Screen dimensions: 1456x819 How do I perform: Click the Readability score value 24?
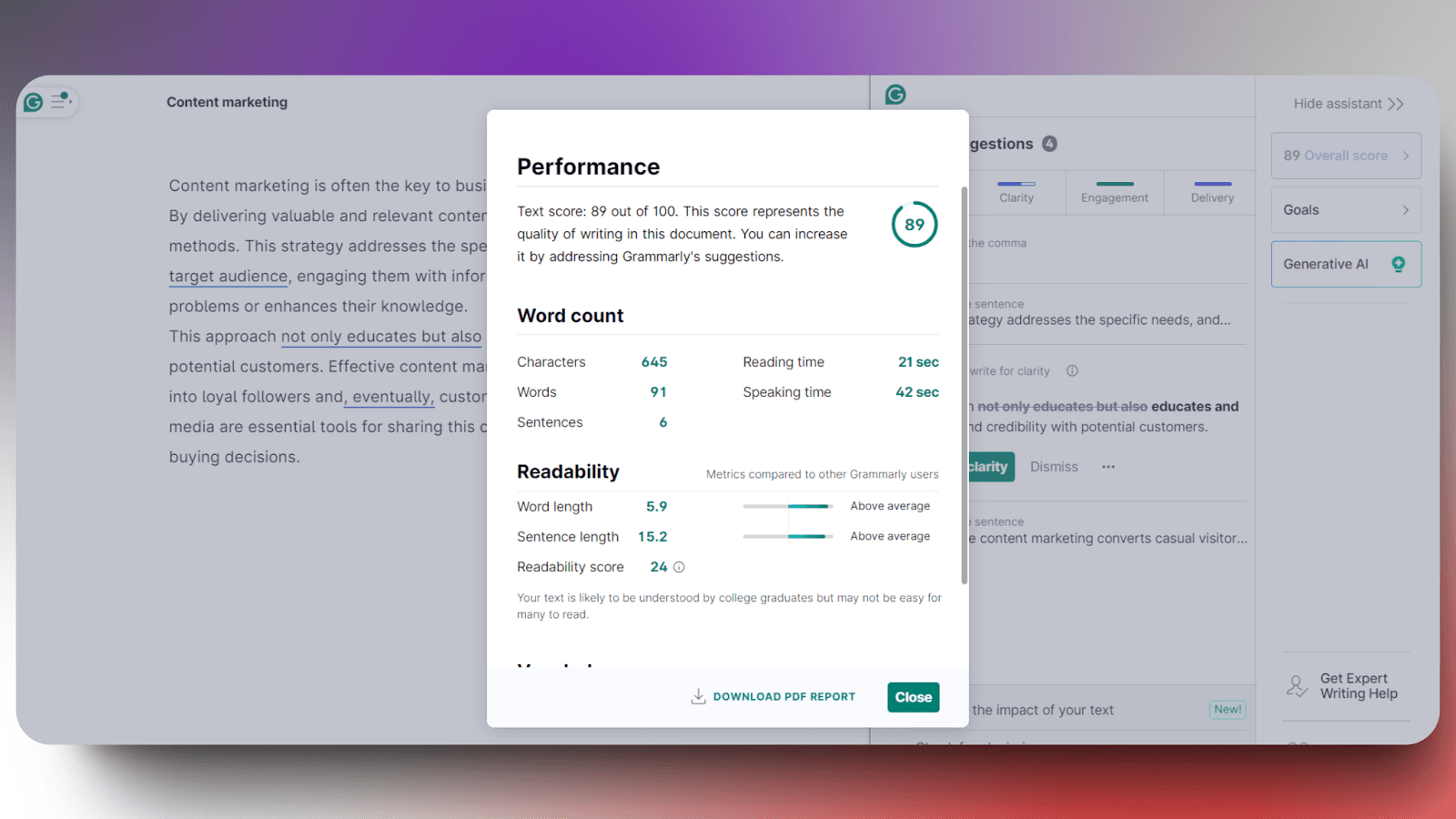(x=659, y=567)
